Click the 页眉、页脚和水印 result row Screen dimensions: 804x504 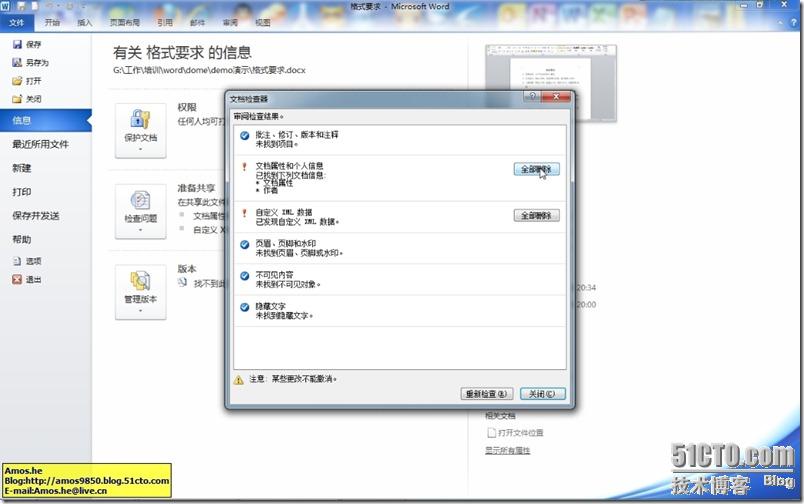click(400, 248)
